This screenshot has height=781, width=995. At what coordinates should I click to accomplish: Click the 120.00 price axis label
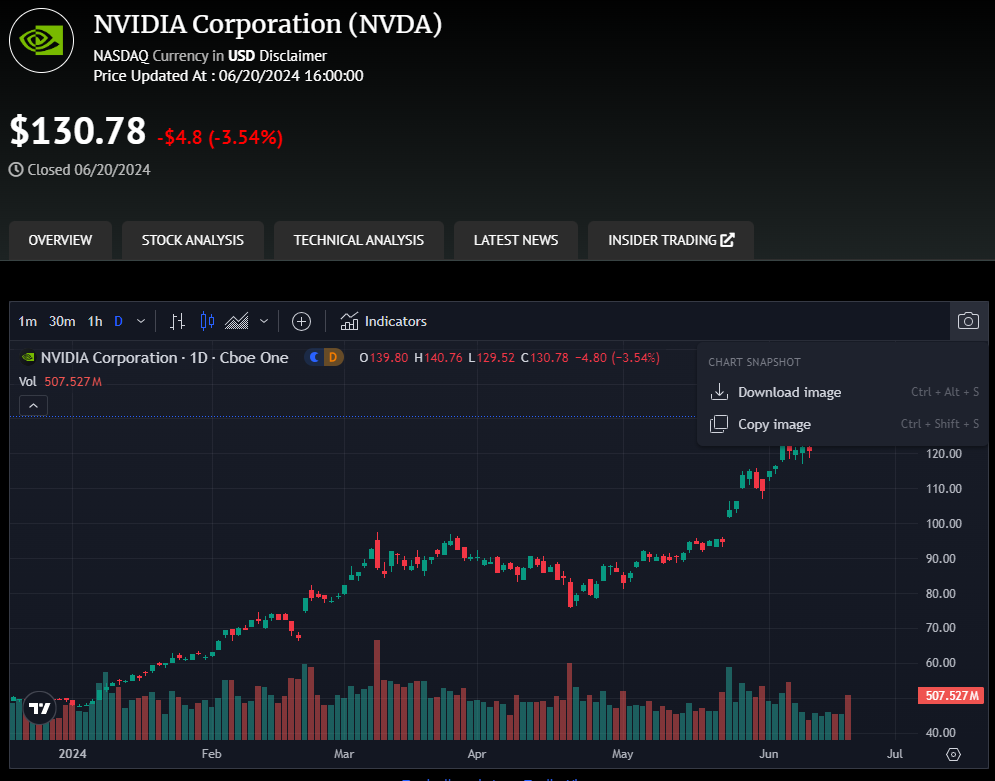click(x=944, y=454)
